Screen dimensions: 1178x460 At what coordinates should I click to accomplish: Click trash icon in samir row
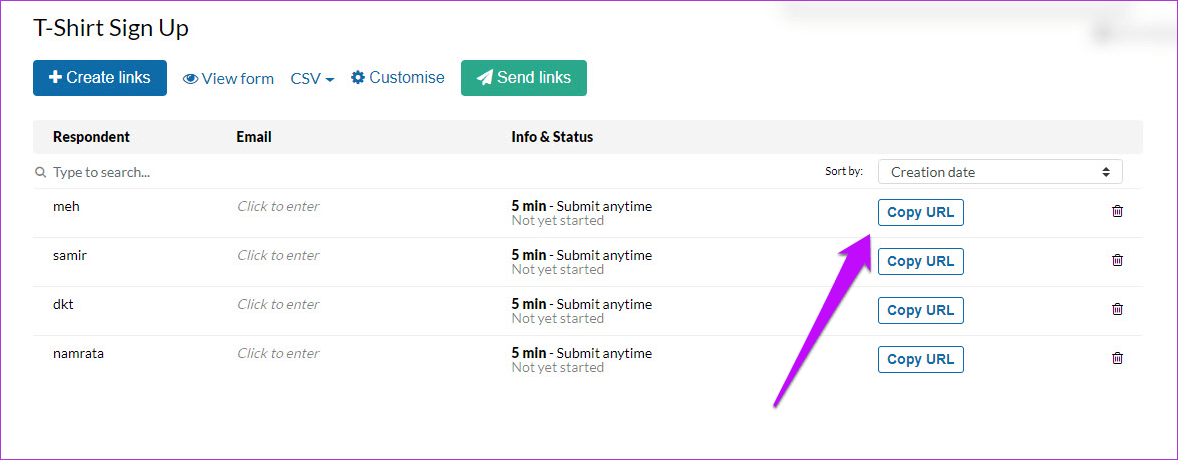pos(1117,260)
